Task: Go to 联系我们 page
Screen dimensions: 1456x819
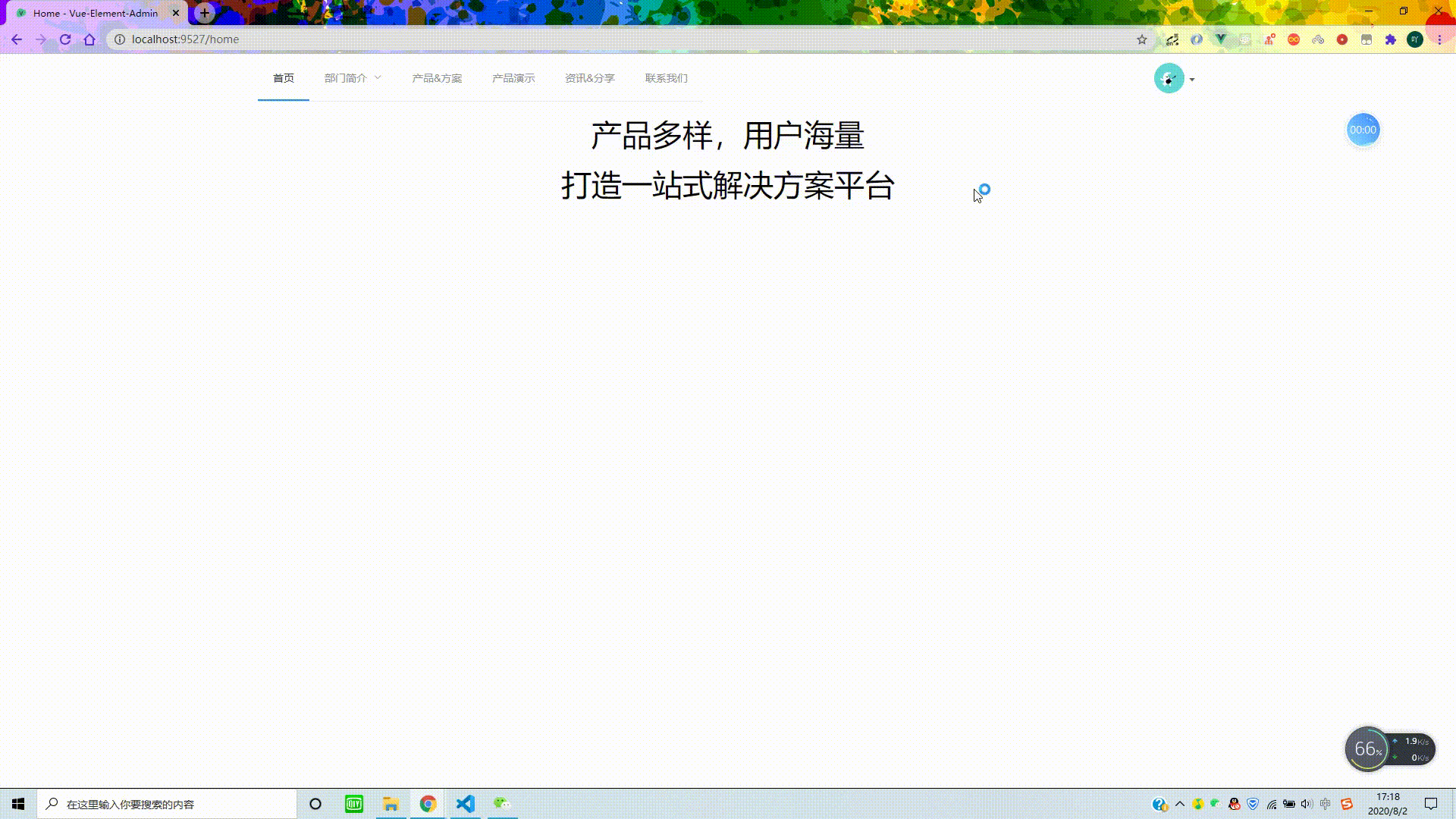Action: [x=666, y=78]
